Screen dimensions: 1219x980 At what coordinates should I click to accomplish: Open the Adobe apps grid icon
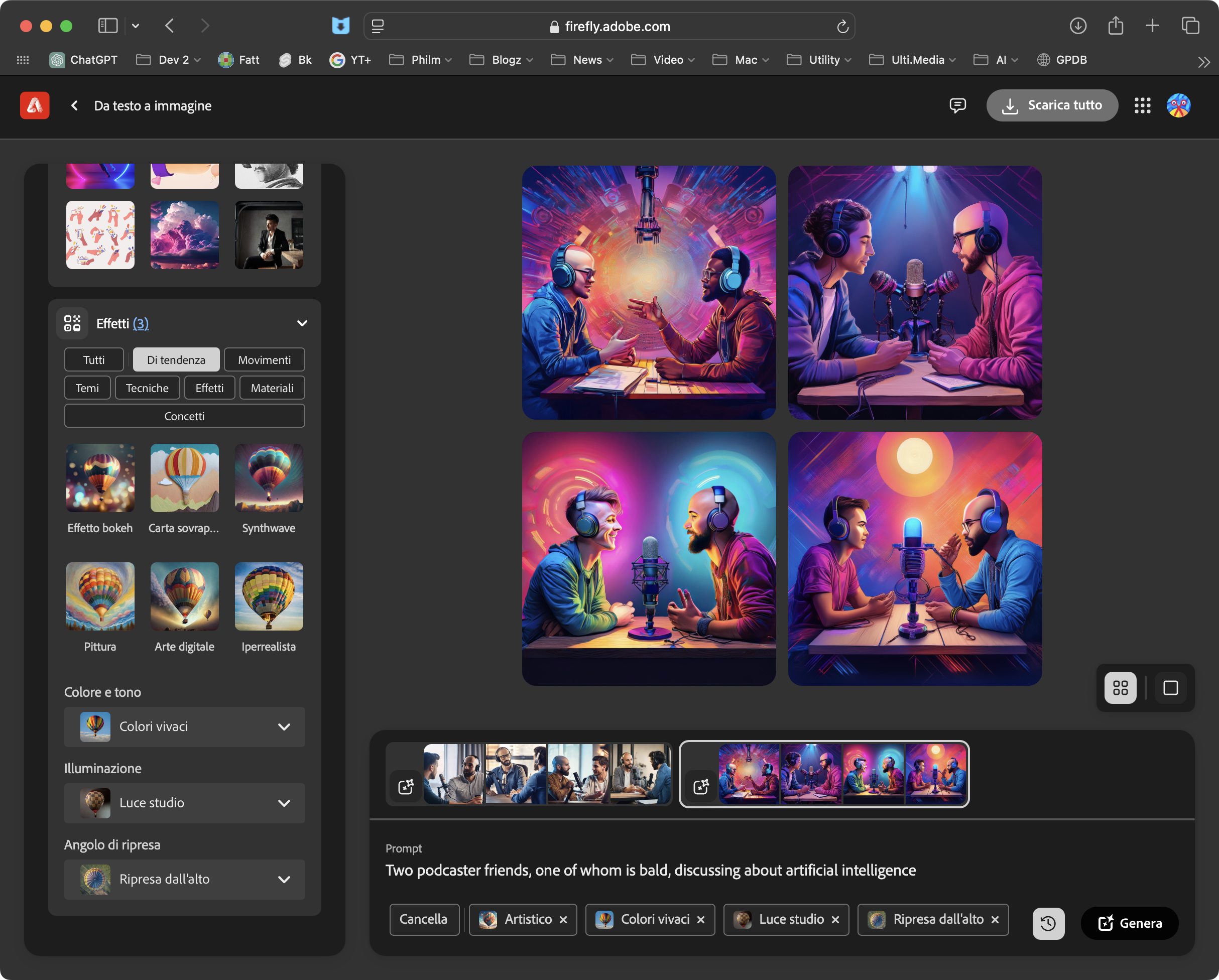[x=1142, y=105]
